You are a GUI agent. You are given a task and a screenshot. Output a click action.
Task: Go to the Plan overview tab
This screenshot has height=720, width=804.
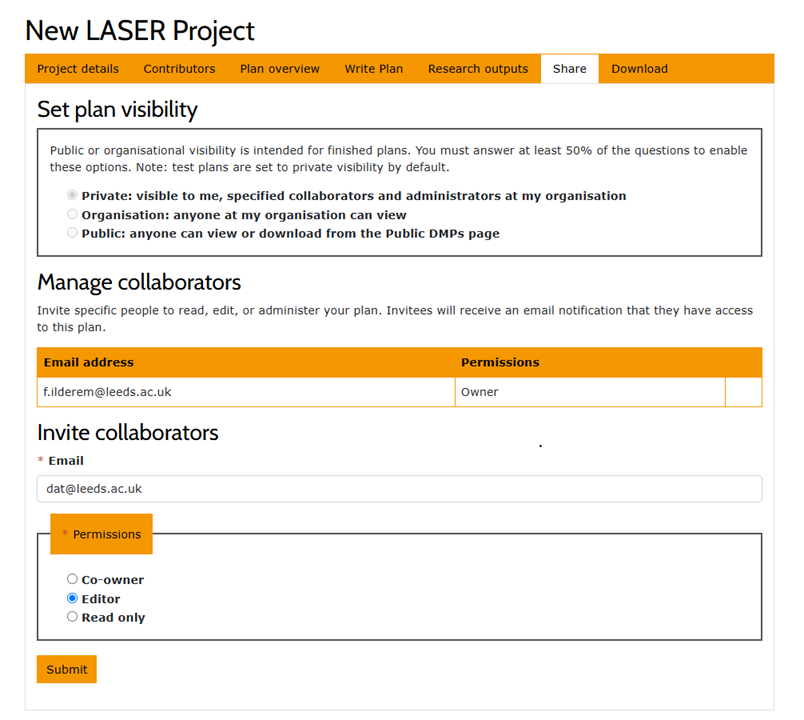click(x=280, y=69)
